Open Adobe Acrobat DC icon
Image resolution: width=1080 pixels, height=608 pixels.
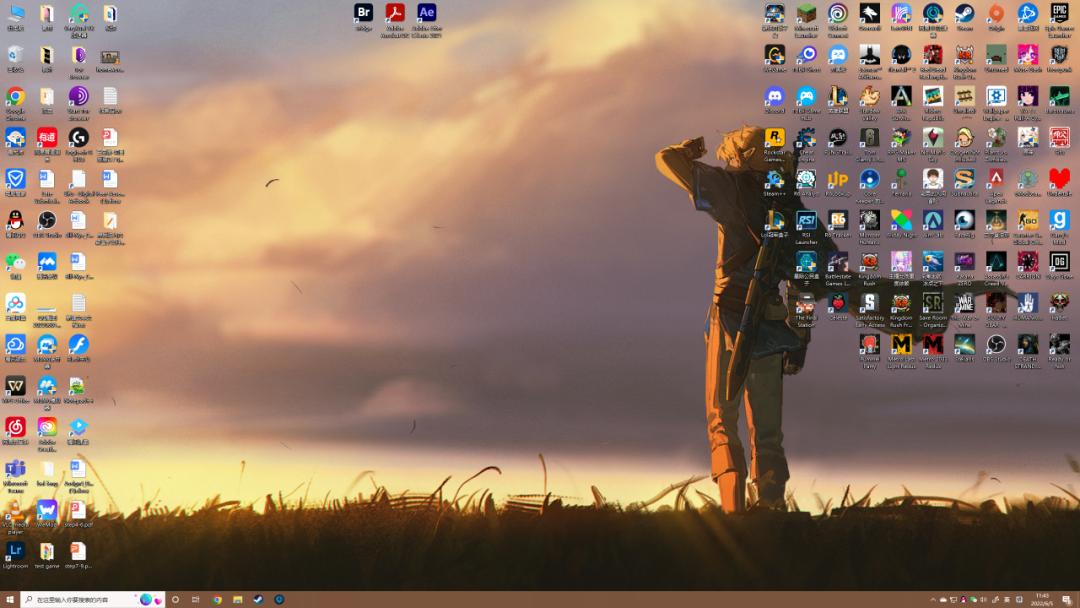point(395,14)
